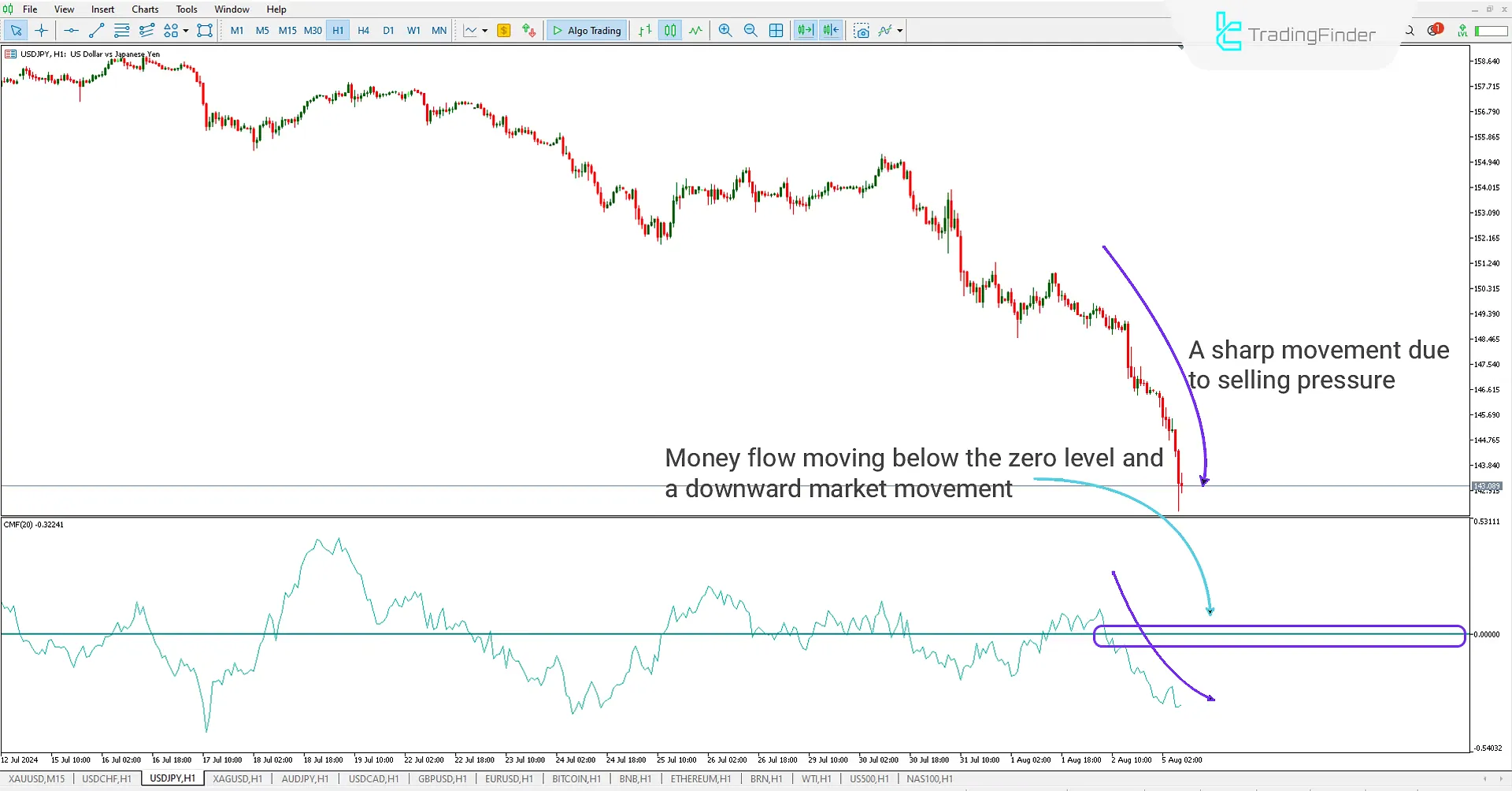Screen dimensions: 1512x791
Task: Activate the vertical line drawing tool
Action: click(x=71, y=30)
